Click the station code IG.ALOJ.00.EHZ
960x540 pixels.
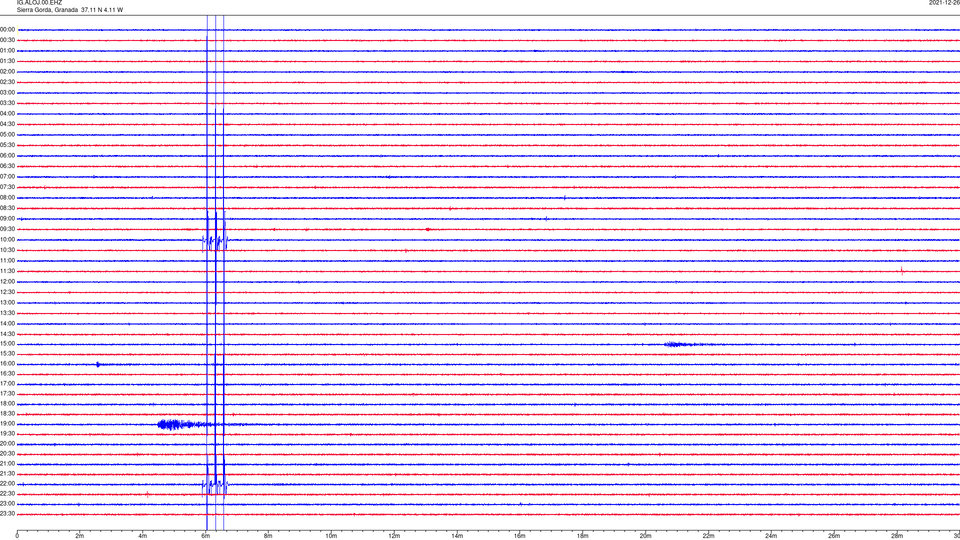[39, 3]
